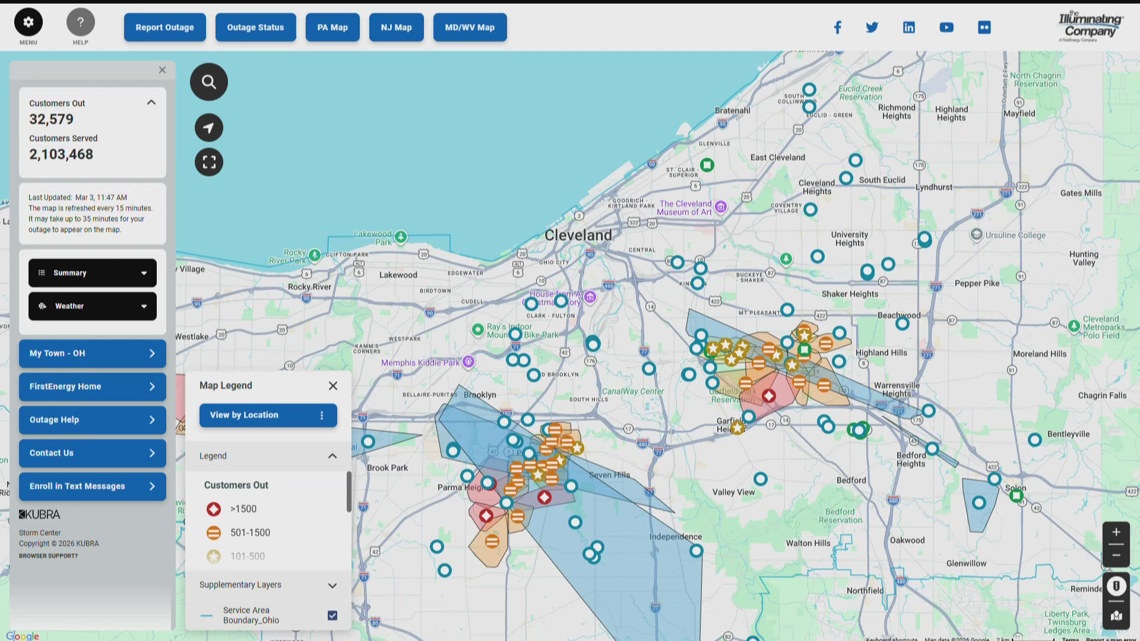1140x641 pixels.
Task: Click green outage marker near St. Clair Superior
Action: pos(707,165)
